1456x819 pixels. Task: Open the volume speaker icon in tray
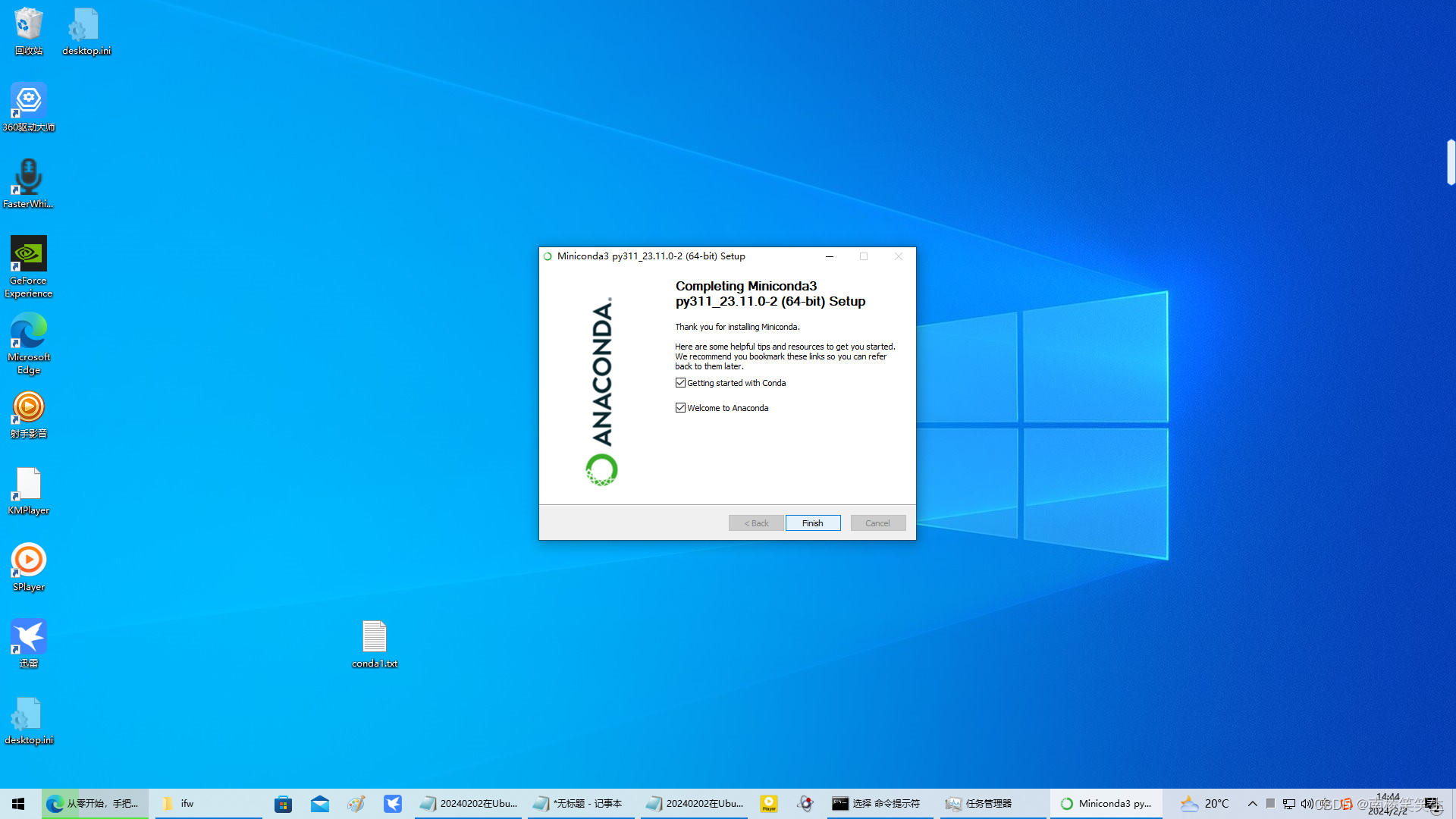1307,804
